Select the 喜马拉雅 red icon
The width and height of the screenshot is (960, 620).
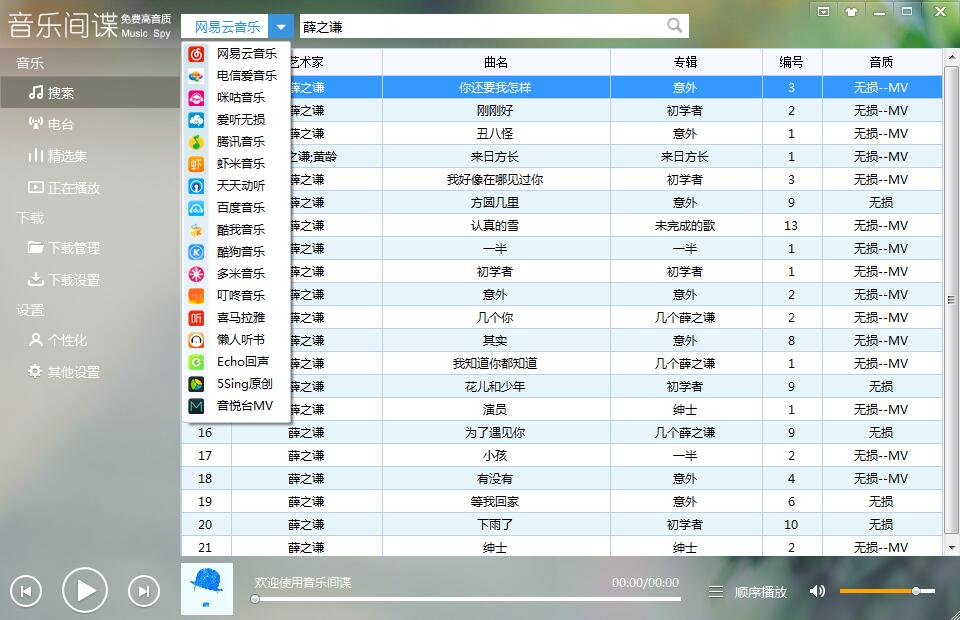(196, 318)
